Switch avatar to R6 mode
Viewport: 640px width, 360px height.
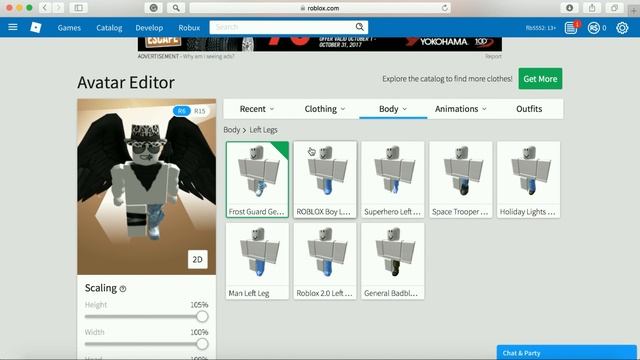click(x=182, y=111)
